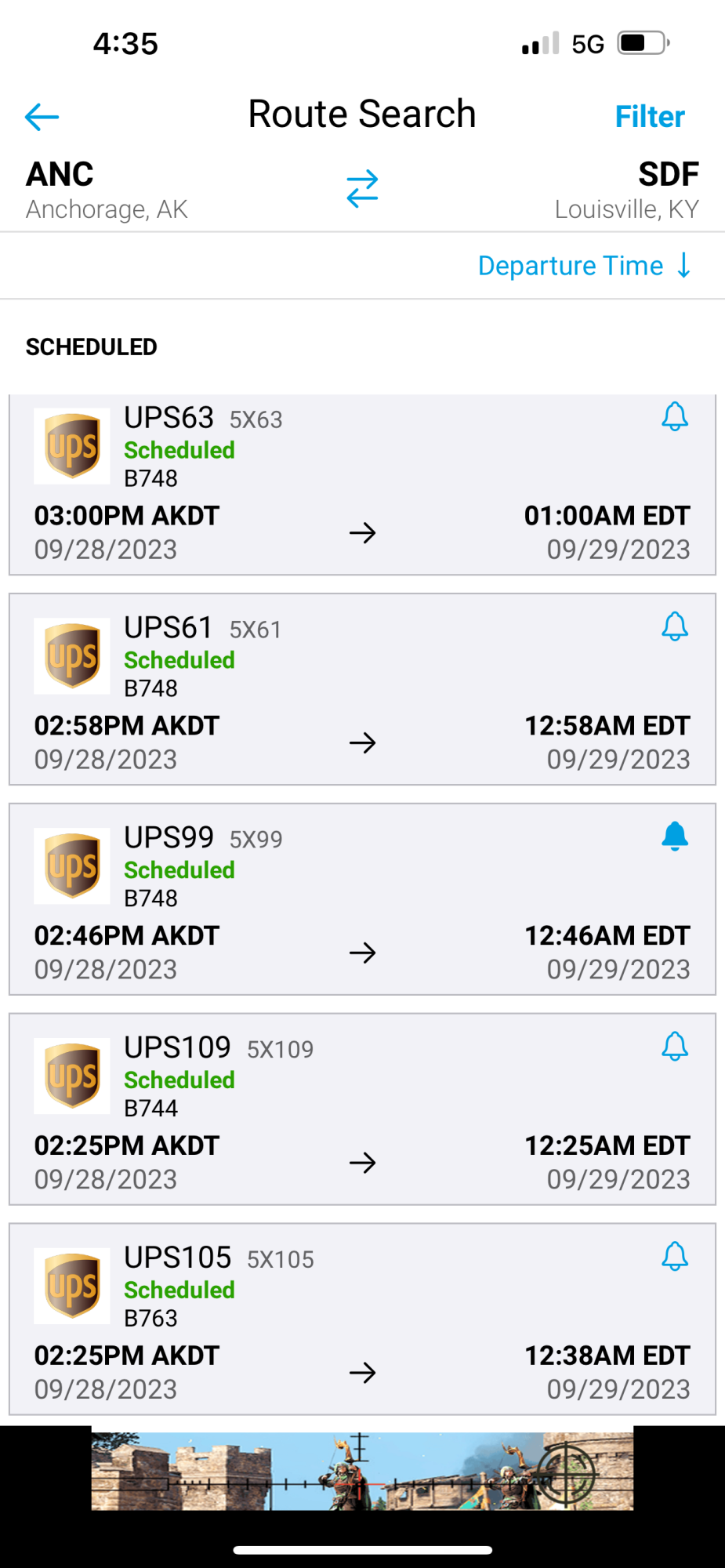Select the UPS105 B763 flight row
725x1568 pixels.
(362, 1319)
